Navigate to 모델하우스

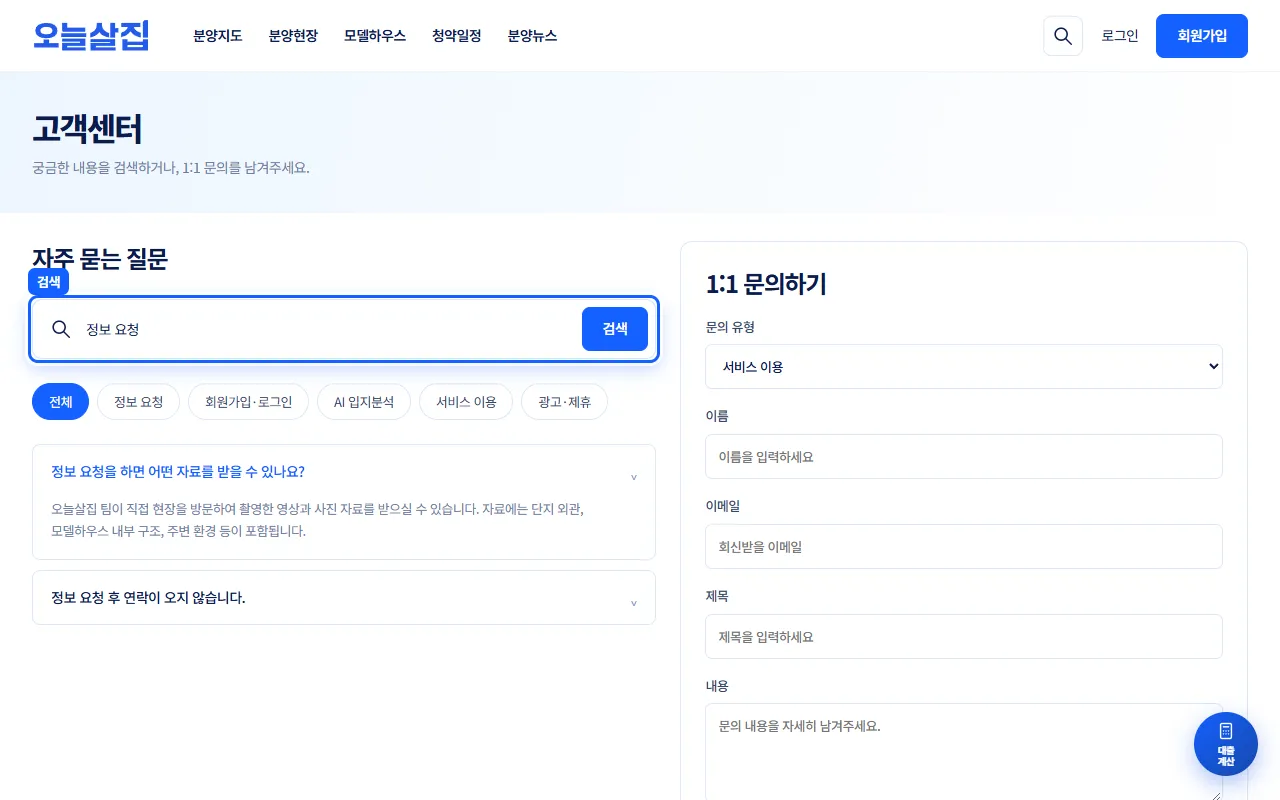(375, 36)
